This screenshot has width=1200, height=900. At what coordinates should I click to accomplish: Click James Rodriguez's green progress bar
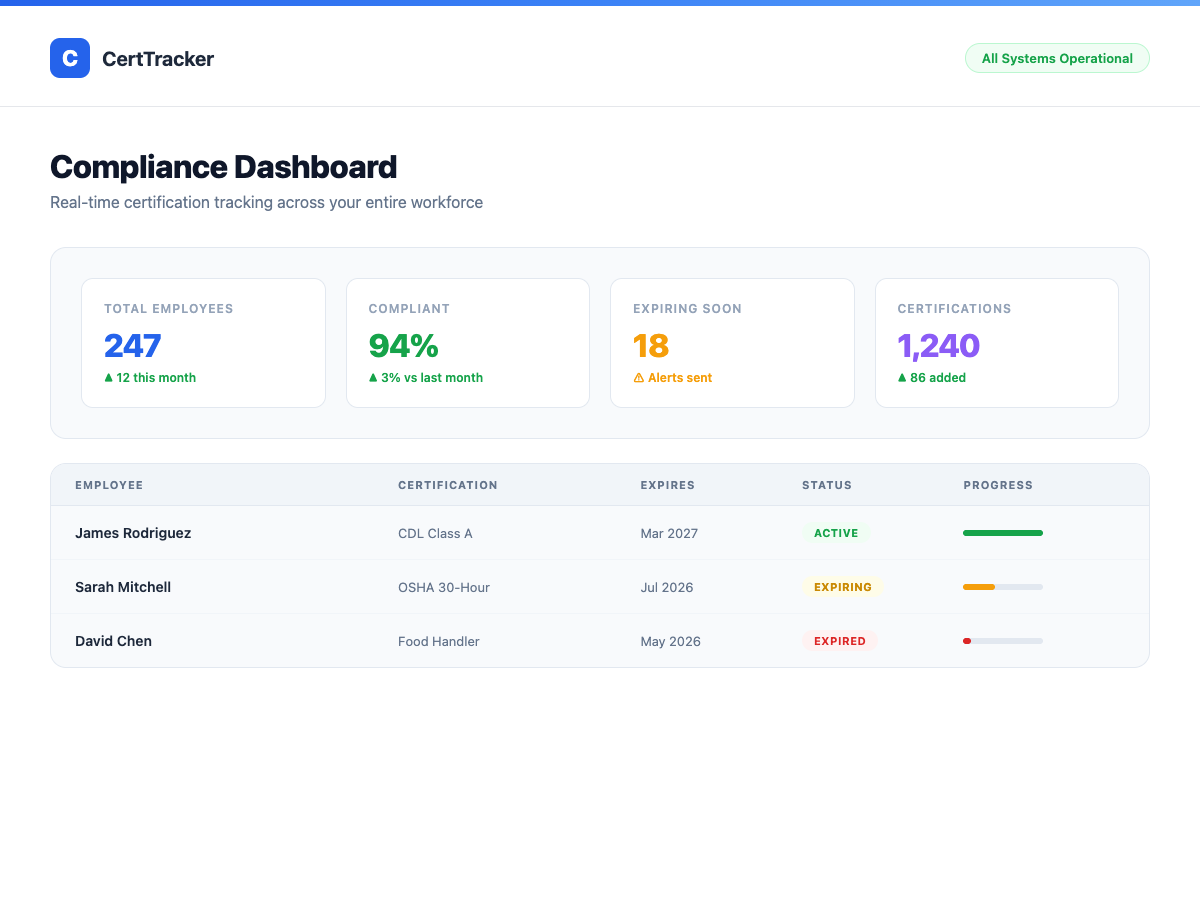click(1003, 533)
